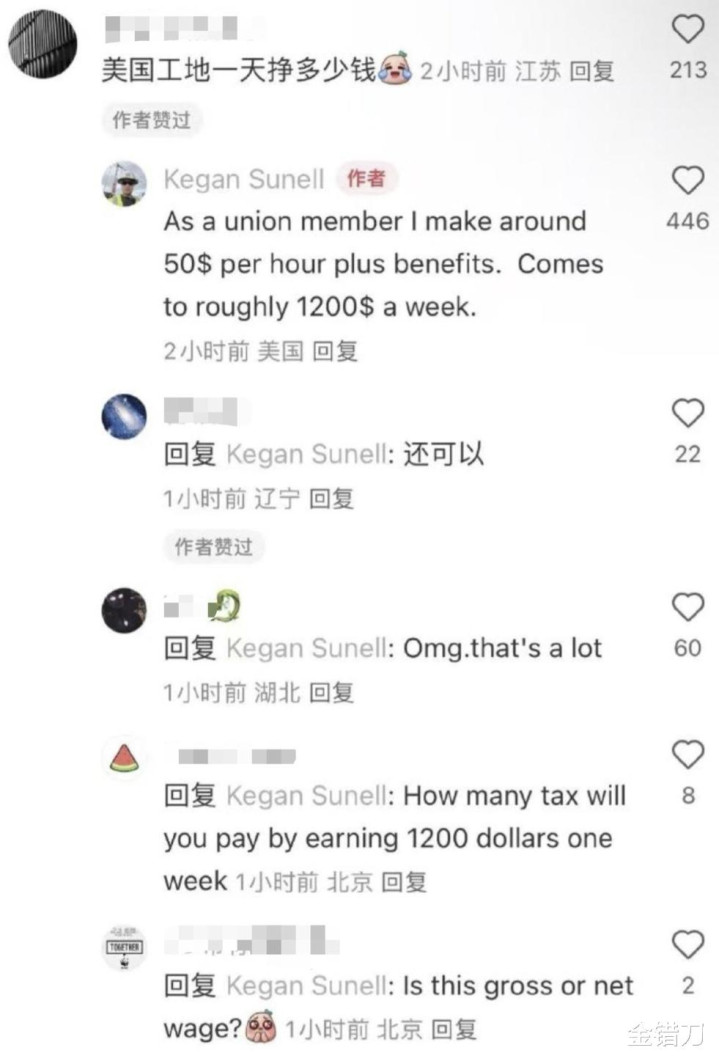The height and width of the screenshot is (1064, 719).
Task: Like the 还可以 reply with 22 likes
Action: pyautogui.click(x=688, y=413)
